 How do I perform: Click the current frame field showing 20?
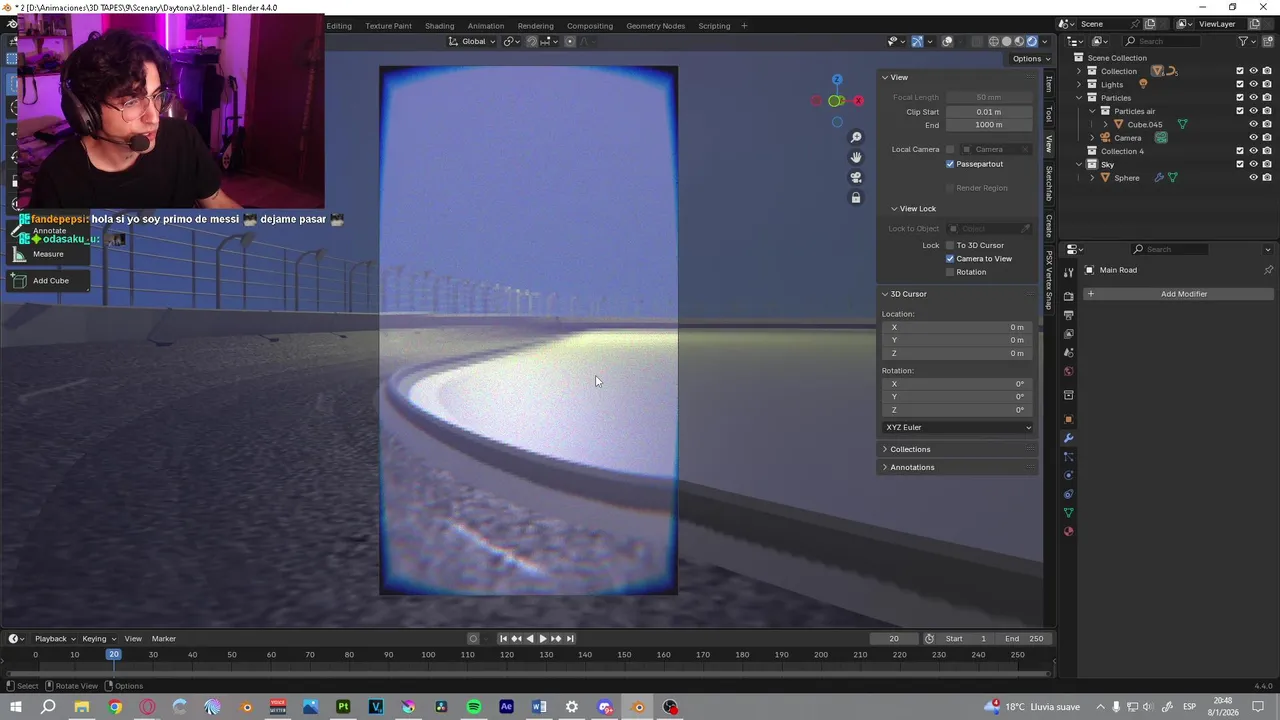pyautogui.click(x=893, y=639)
